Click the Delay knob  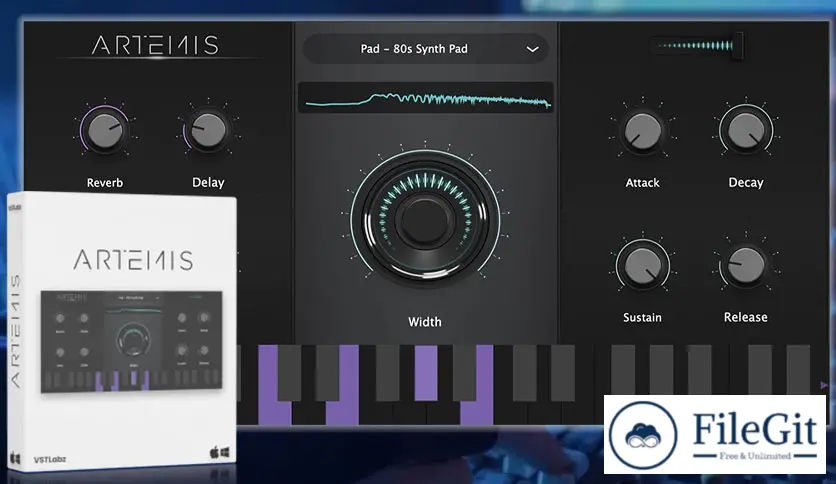click(208, 130)
